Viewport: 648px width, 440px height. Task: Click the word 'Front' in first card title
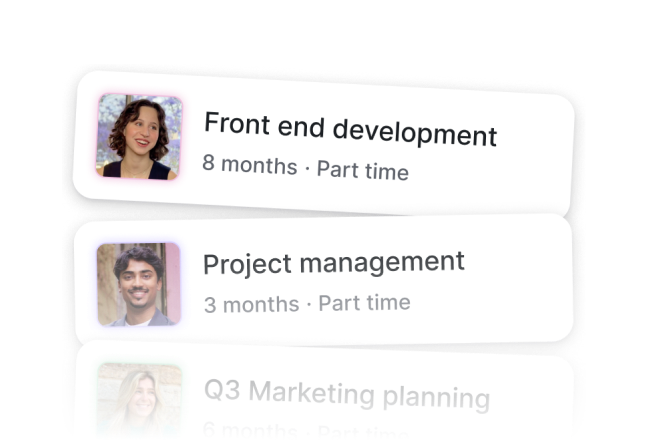[x=237, y=123]
